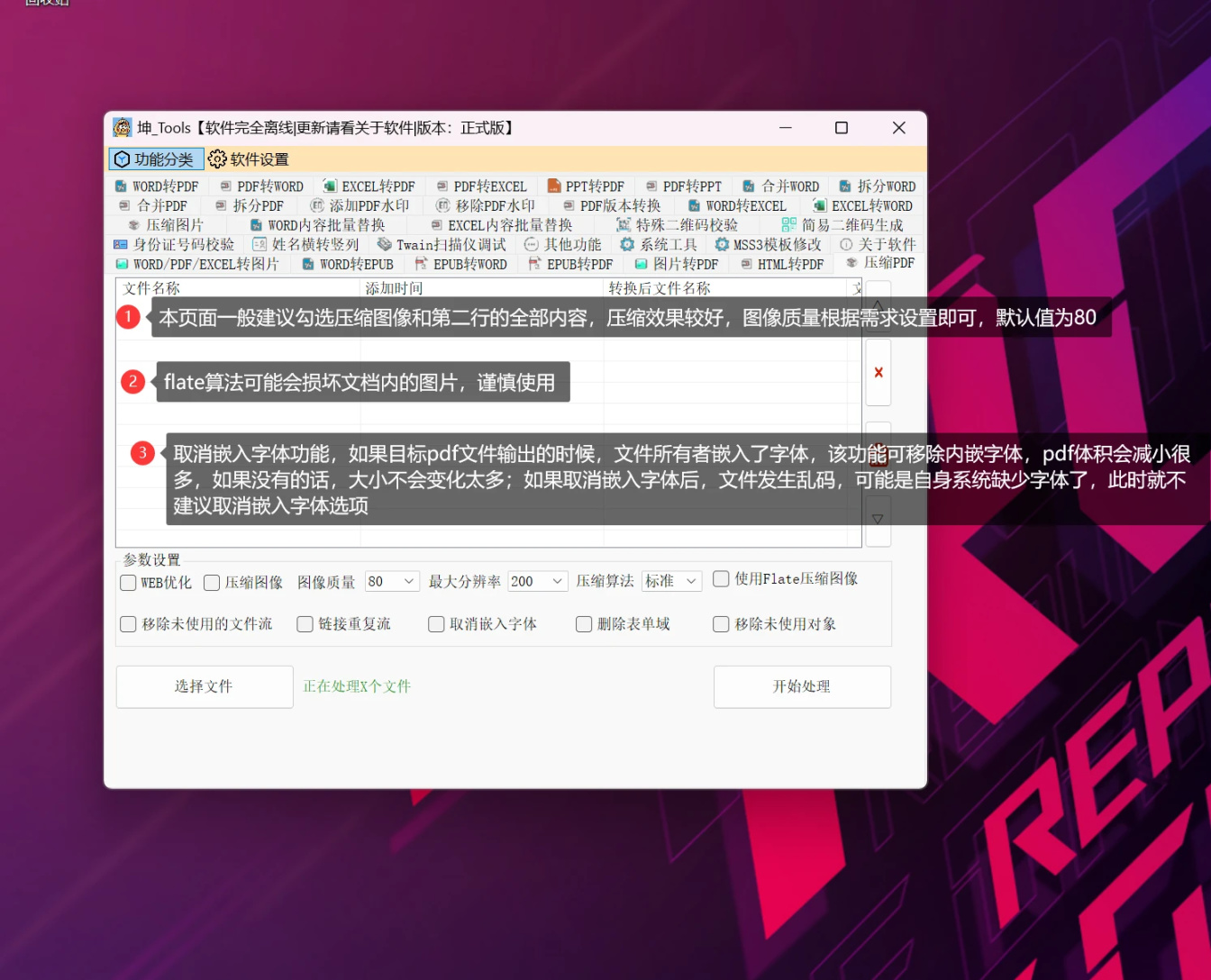
Task: Click the icon next to PDF转EXCEL
Action: pyautogui.click(x=442, y=186)
